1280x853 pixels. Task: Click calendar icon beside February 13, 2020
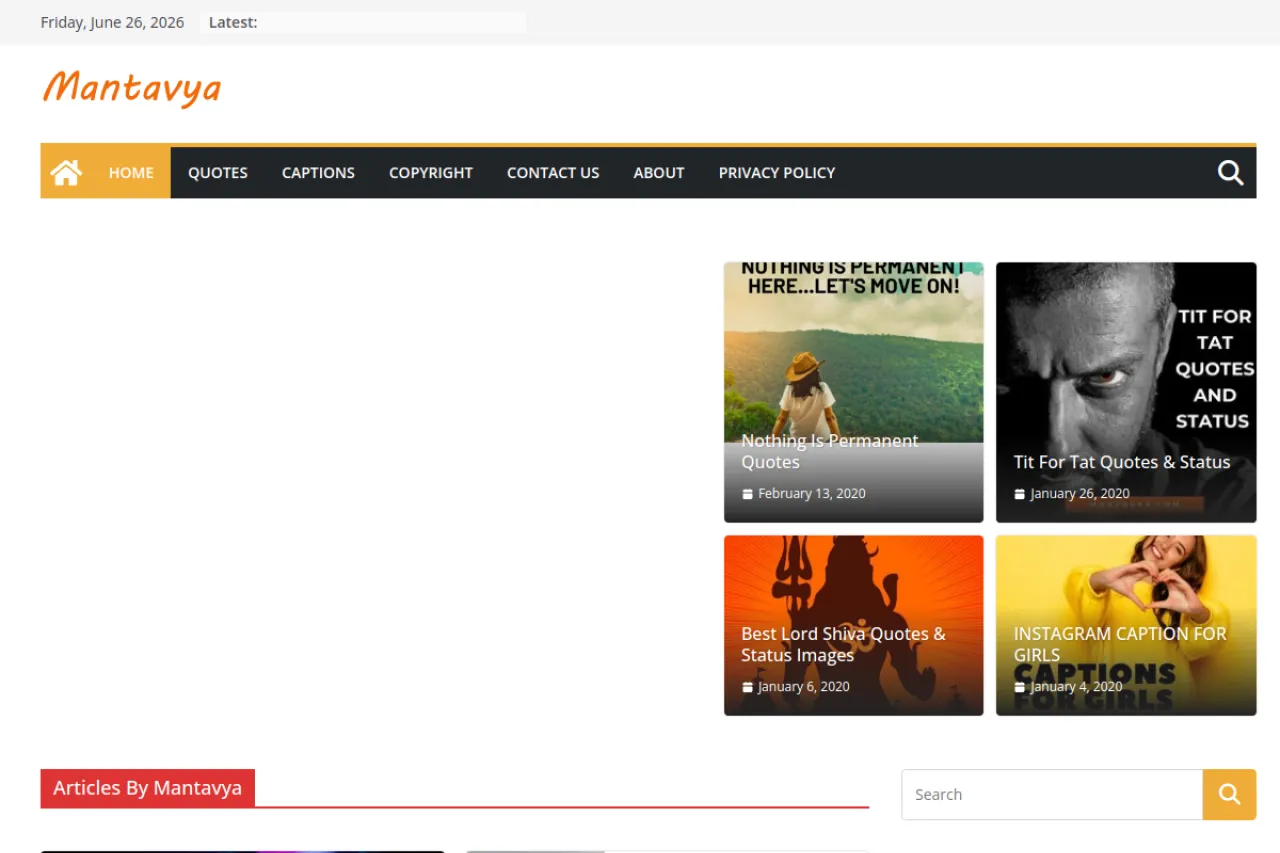(x=747, y=494)
